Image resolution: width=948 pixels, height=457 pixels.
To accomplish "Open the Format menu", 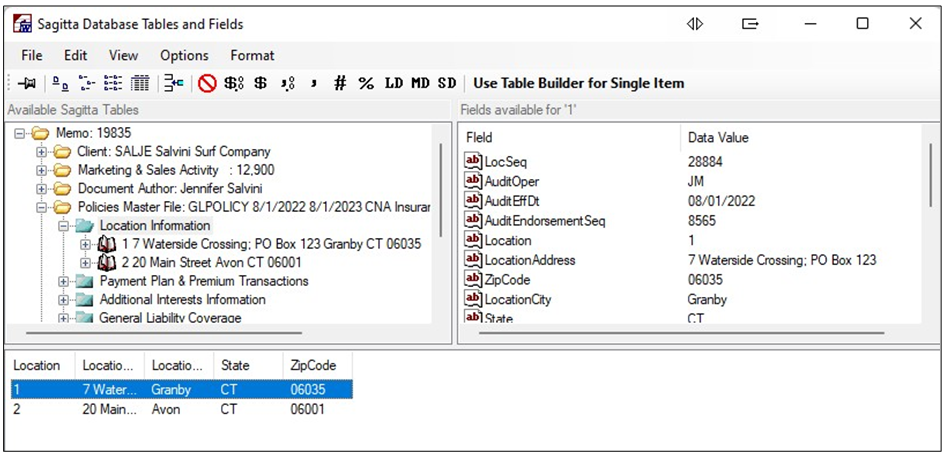I will pyautogui.click(x=253, y=56).
